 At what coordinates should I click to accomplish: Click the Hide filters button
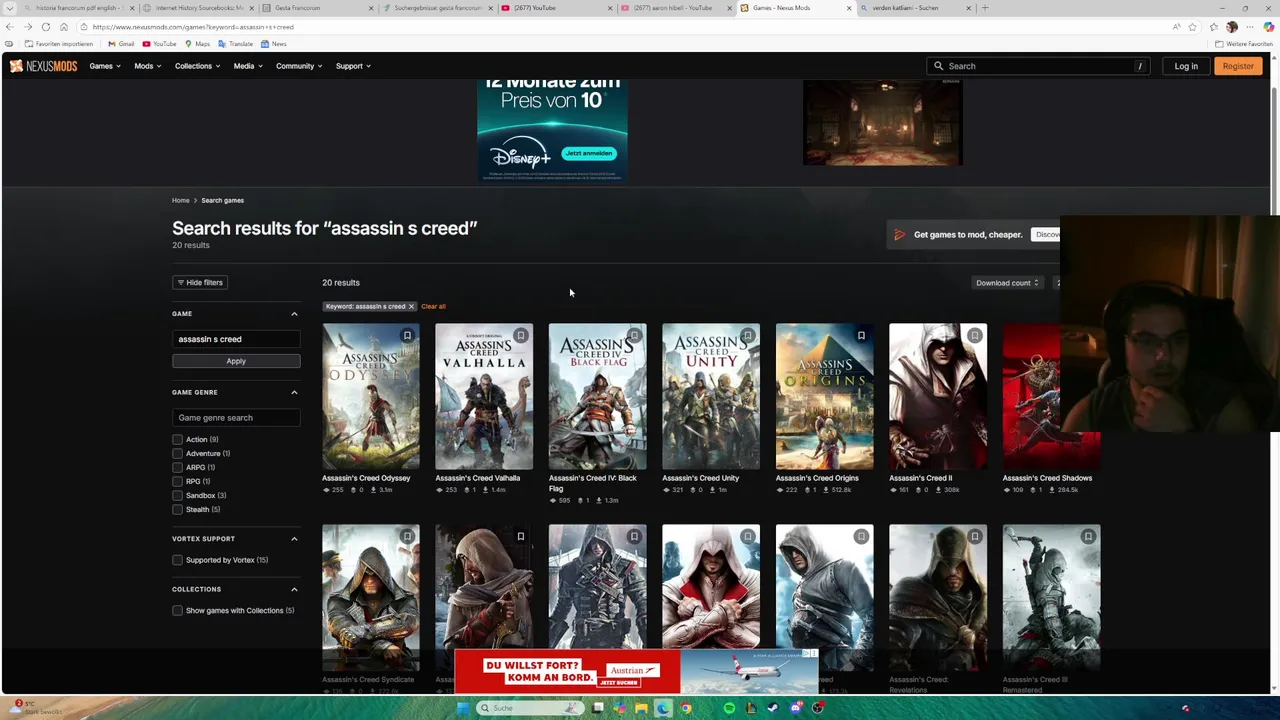(x=200, y=283)
